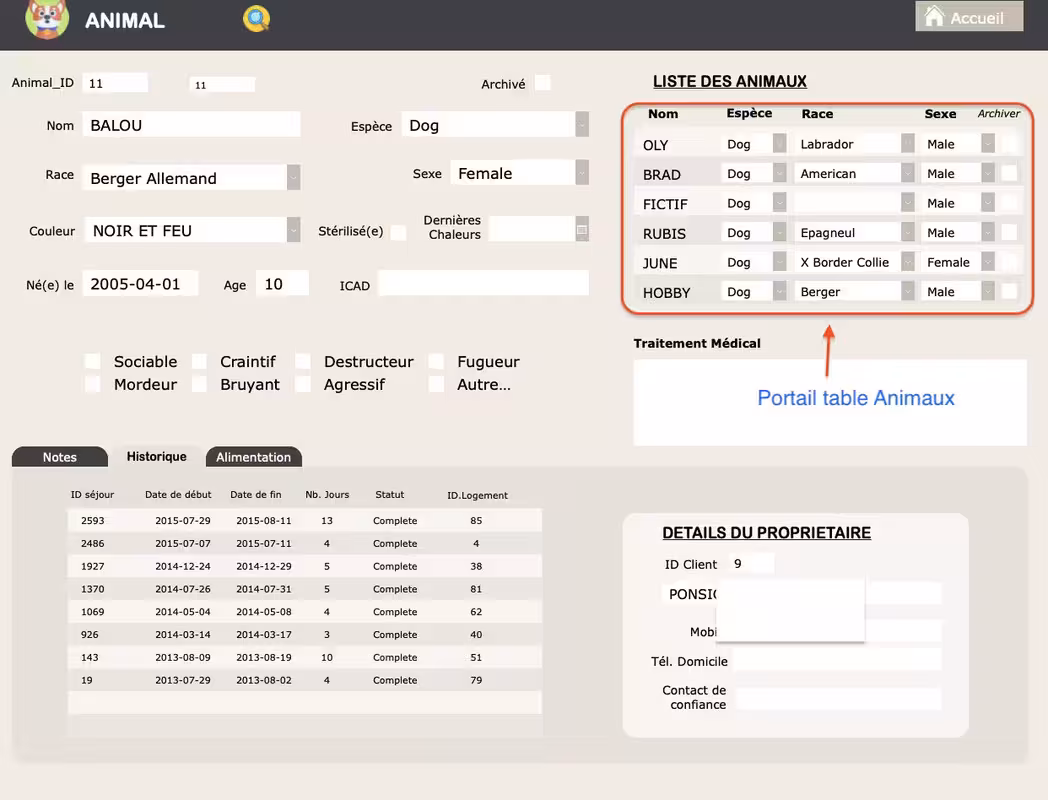Go to Accueil home button
Image resolution: width=1048 pixels, height=800 pixels.
click(968, 17)
